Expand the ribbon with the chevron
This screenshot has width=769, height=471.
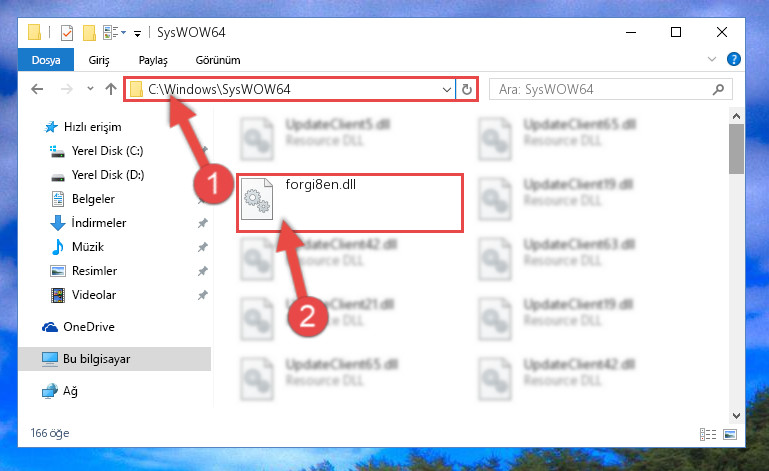(x=712, y=59)
